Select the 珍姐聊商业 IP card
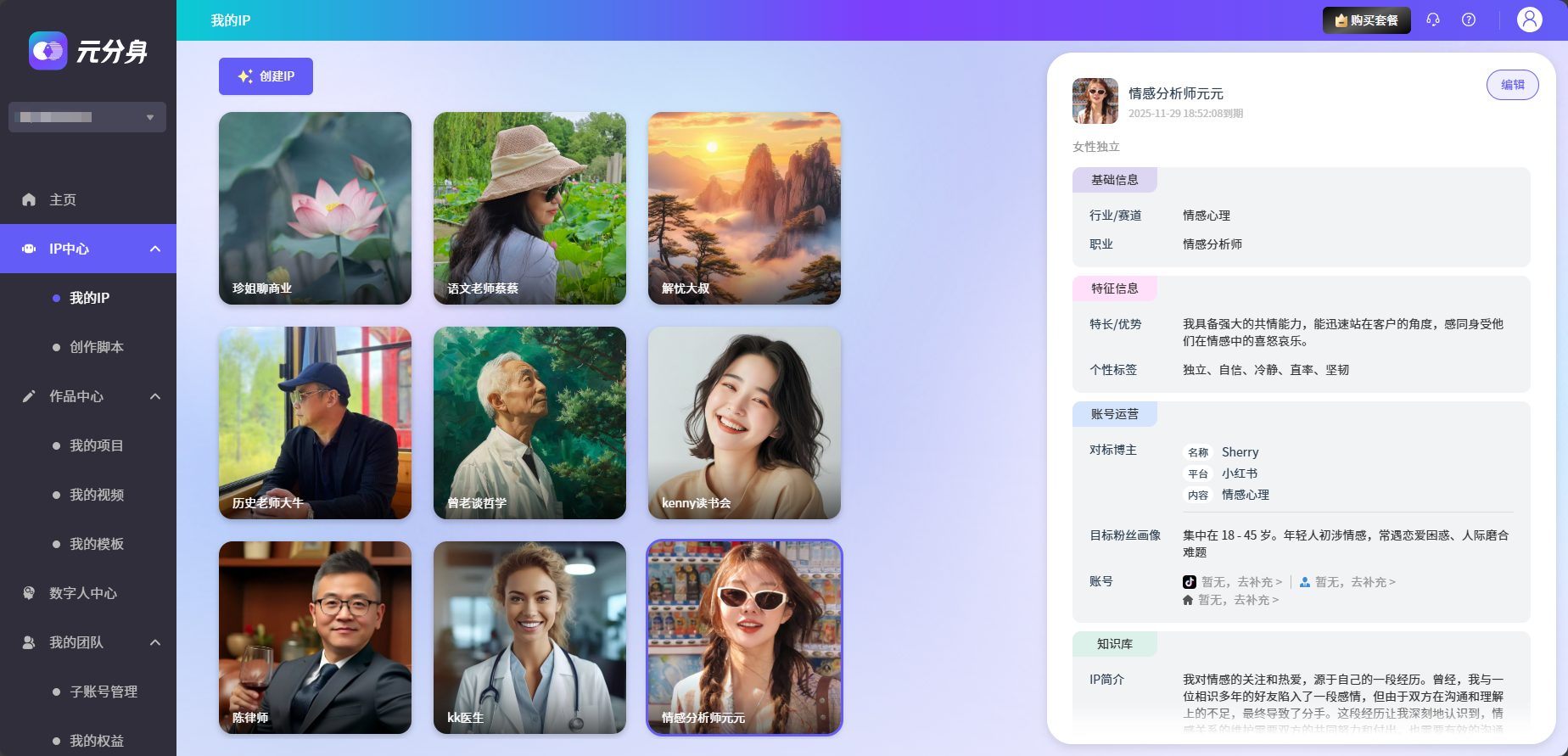The image size is (1568, 756). [315, 208]
